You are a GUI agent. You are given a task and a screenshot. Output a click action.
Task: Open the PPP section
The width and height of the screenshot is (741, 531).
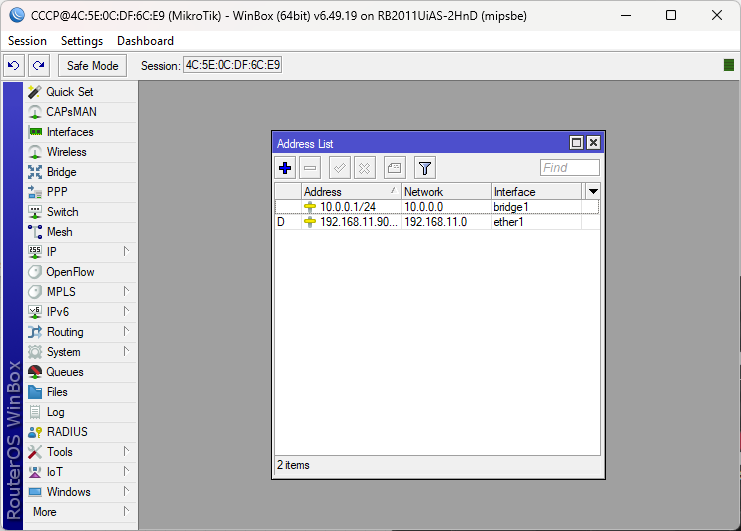tap(80, 192)
